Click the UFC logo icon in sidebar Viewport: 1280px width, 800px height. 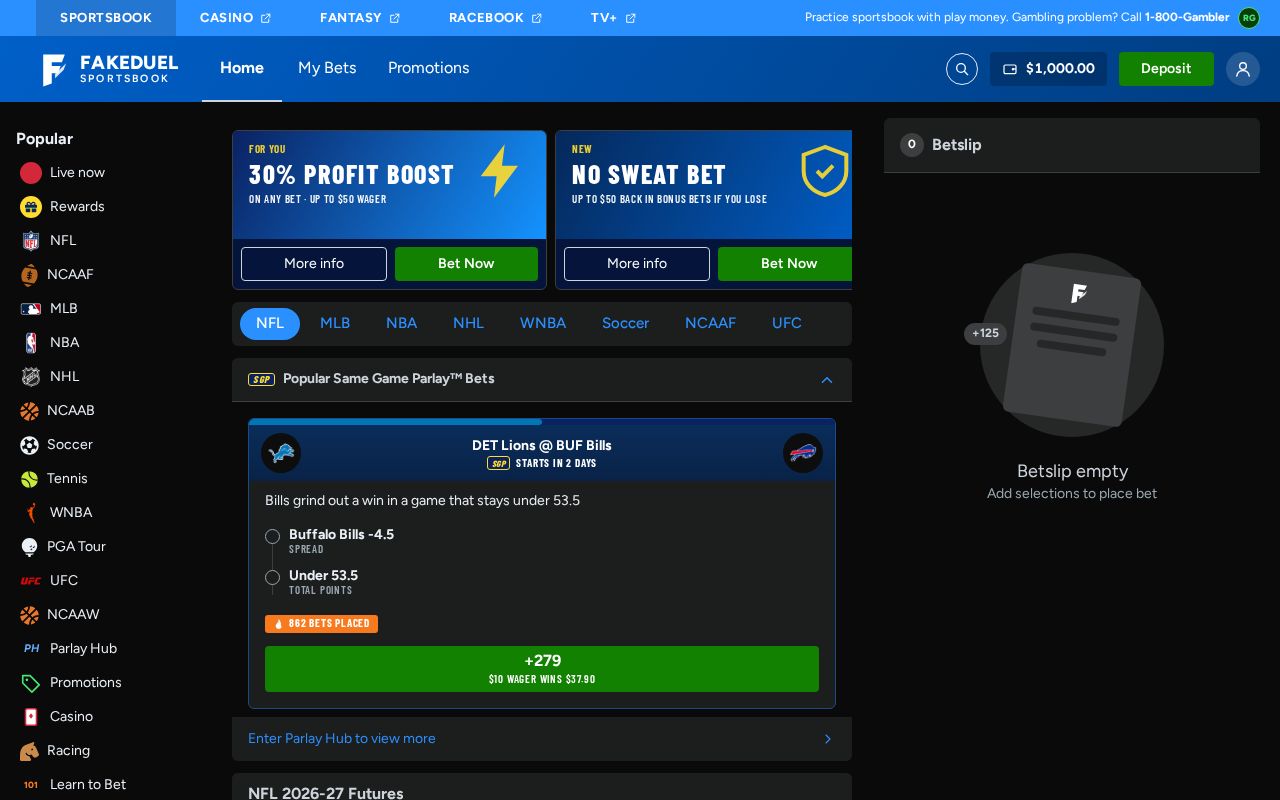(31, 581)
